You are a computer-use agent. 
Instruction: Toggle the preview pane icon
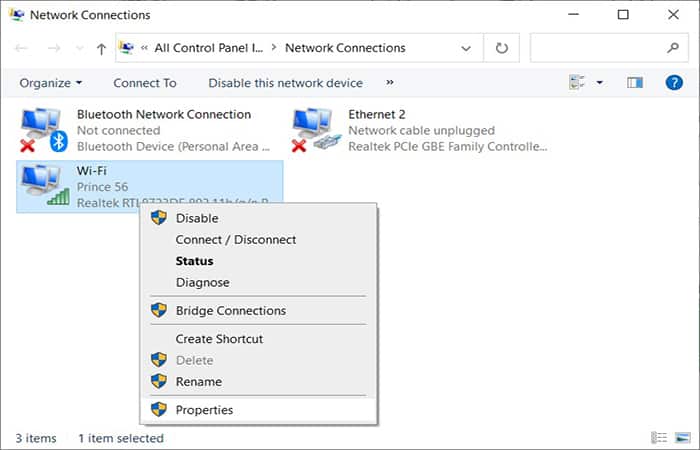(635, 83)
